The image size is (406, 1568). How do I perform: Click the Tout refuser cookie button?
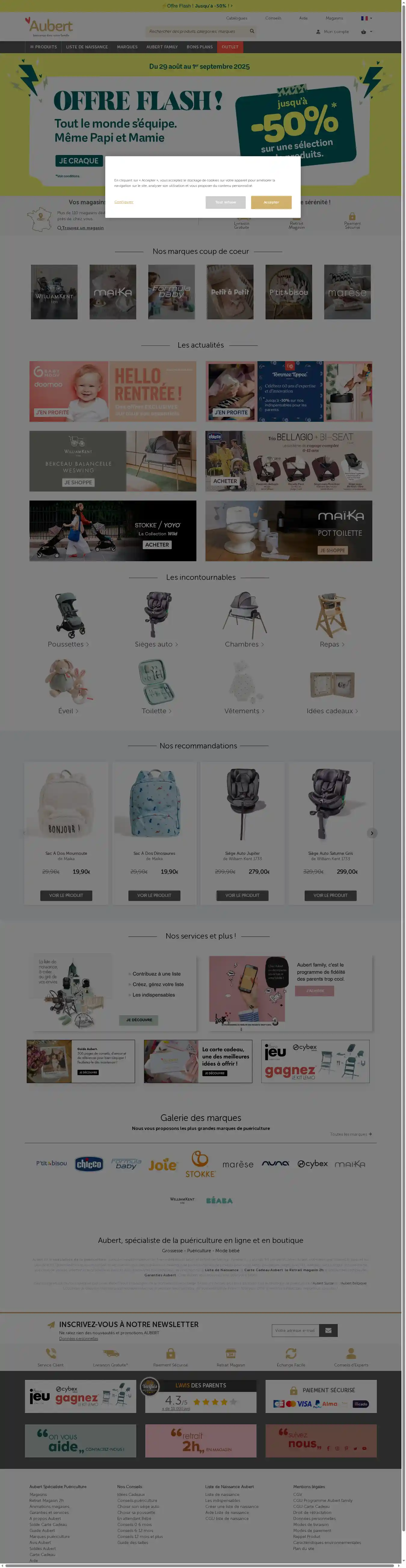pyautogui.click(x=226, y=202)
